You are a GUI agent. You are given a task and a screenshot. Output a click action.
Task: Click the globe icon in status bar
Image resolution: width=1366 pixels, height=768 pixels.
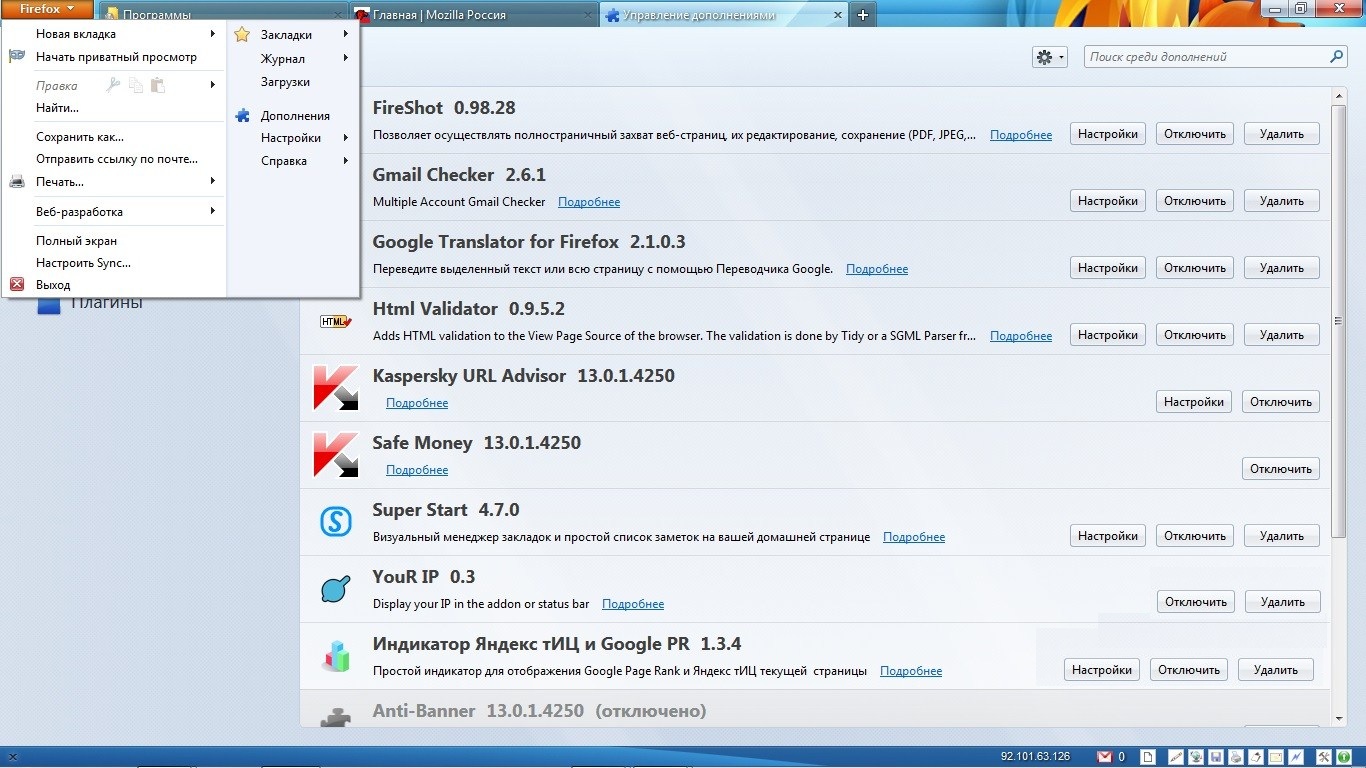coord(1195,757)
